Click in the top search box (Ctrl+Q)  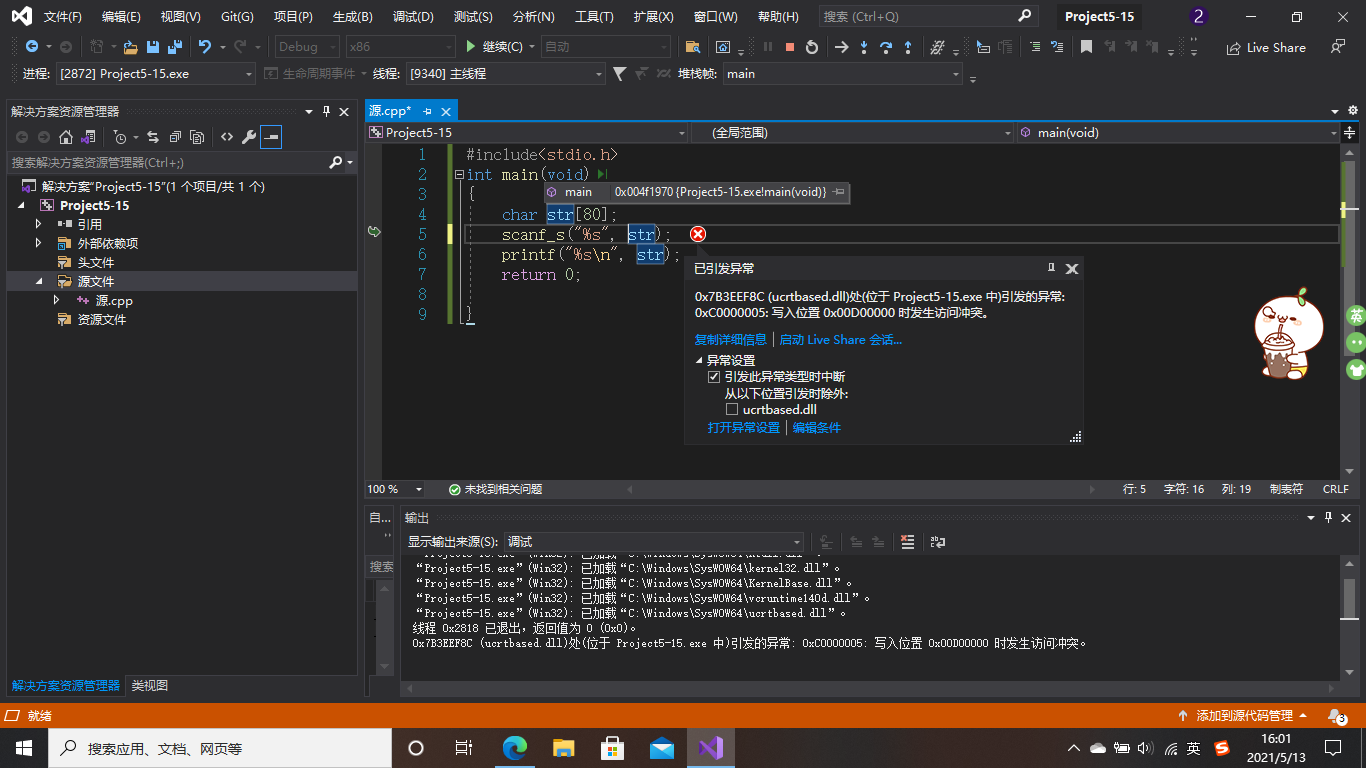point(927,17)
